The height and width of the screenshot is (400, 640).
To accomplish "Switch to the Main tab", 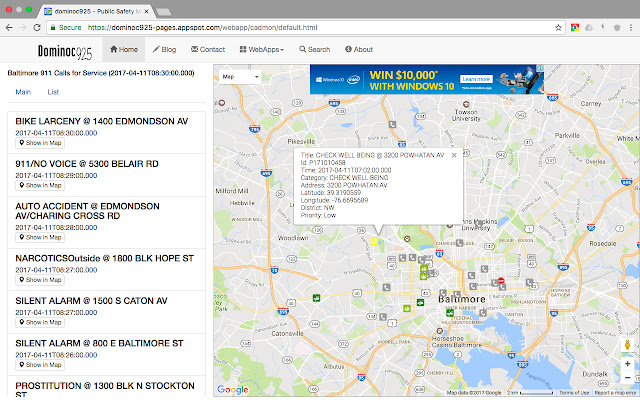I will [x=23, y=92].
